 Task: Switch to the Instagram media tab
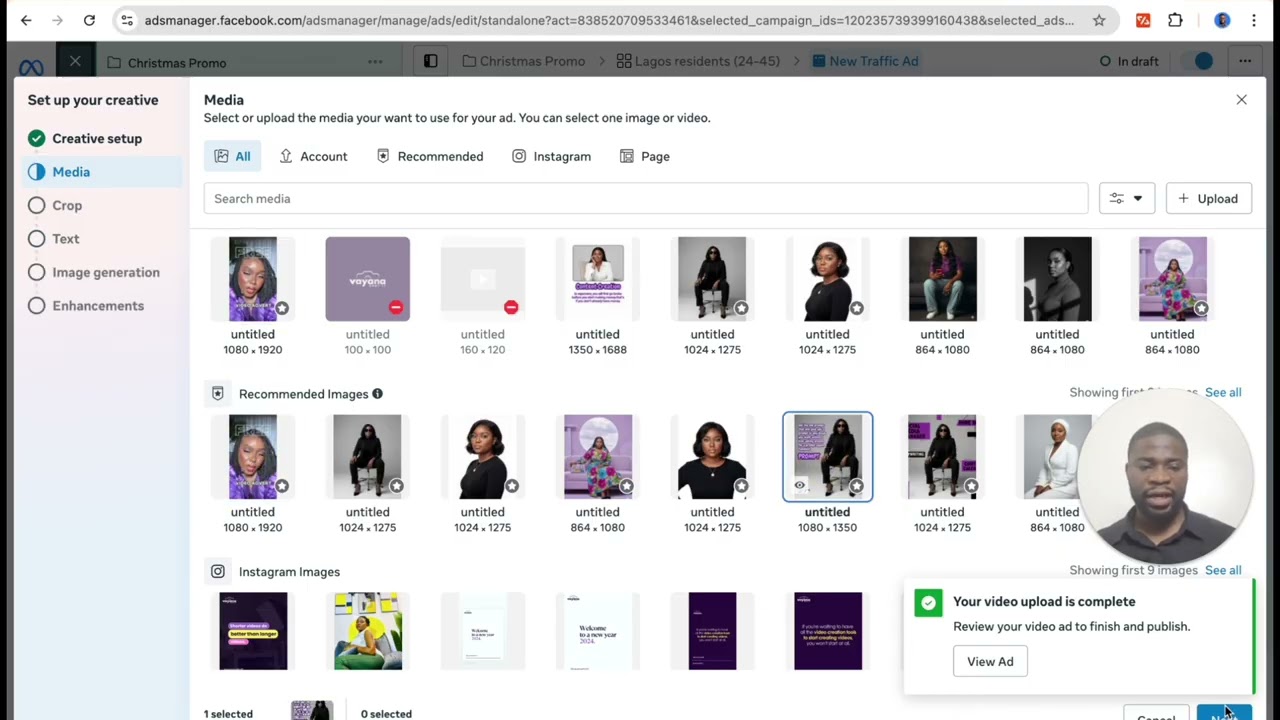551,156
